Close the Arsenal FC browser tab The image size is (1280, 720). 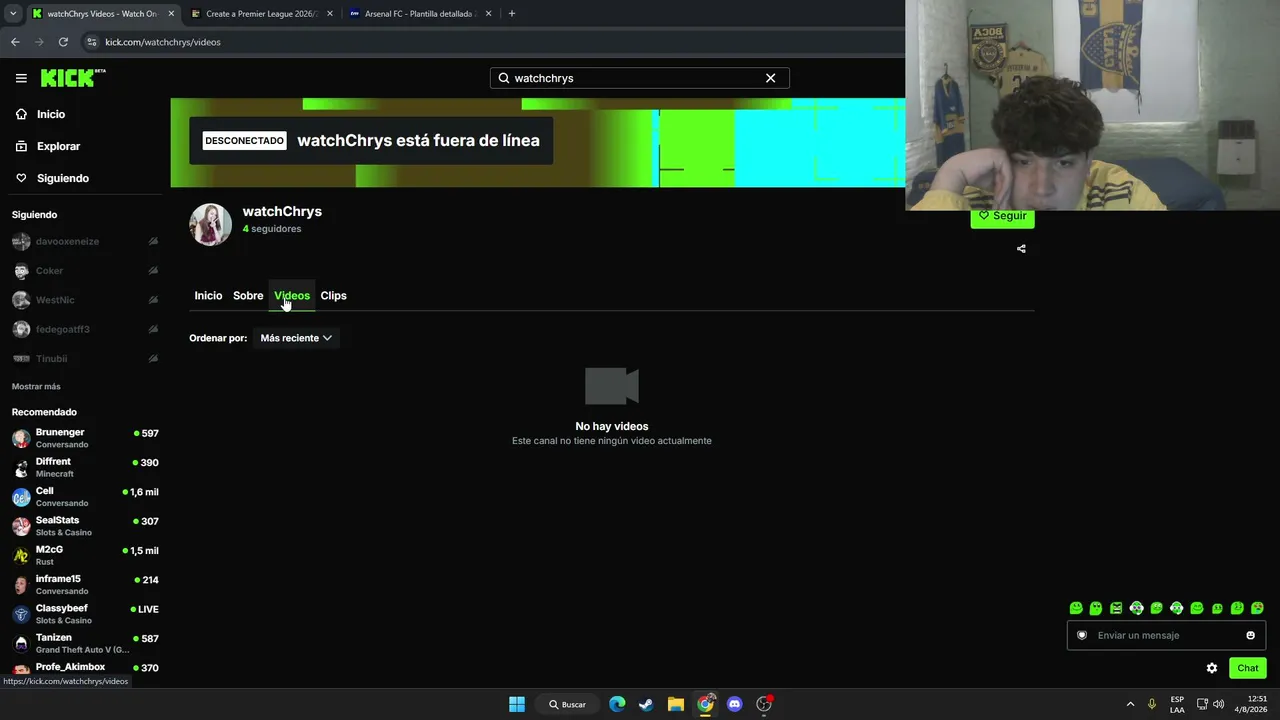pyautogui.click(x=488, y=14)
